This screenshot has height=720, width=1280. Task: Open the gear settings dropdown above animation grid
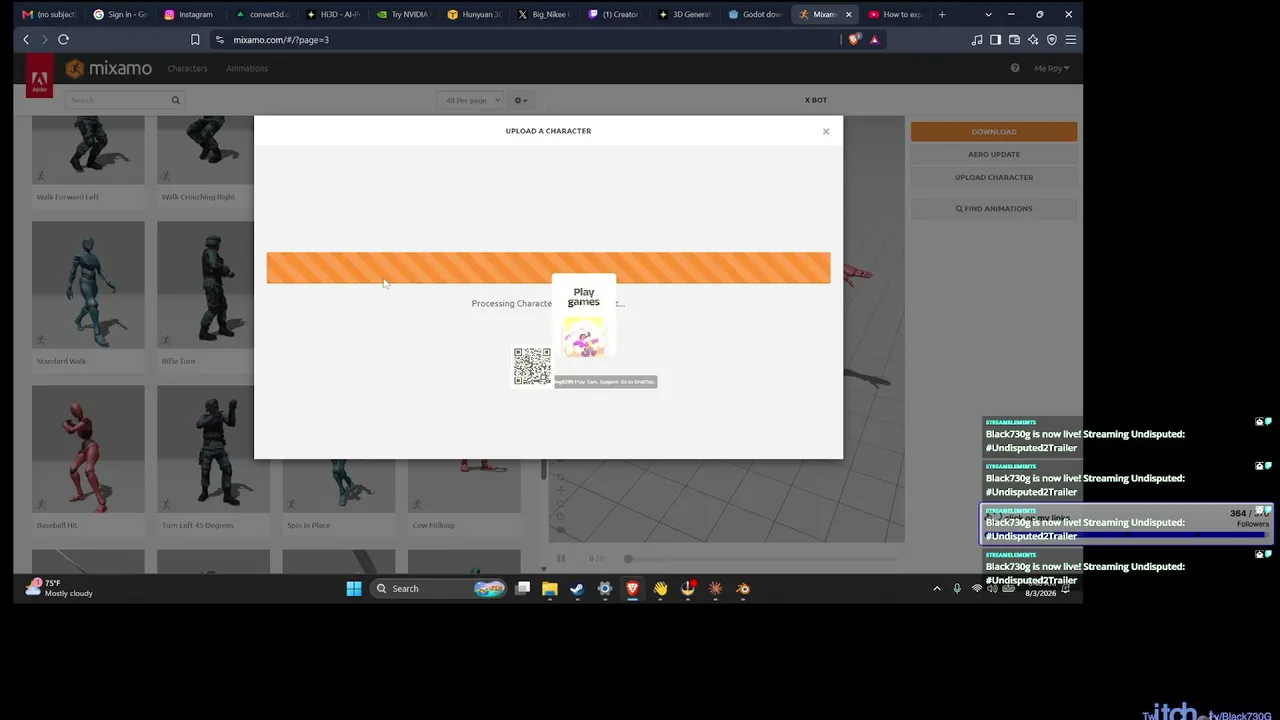[520, 100]
